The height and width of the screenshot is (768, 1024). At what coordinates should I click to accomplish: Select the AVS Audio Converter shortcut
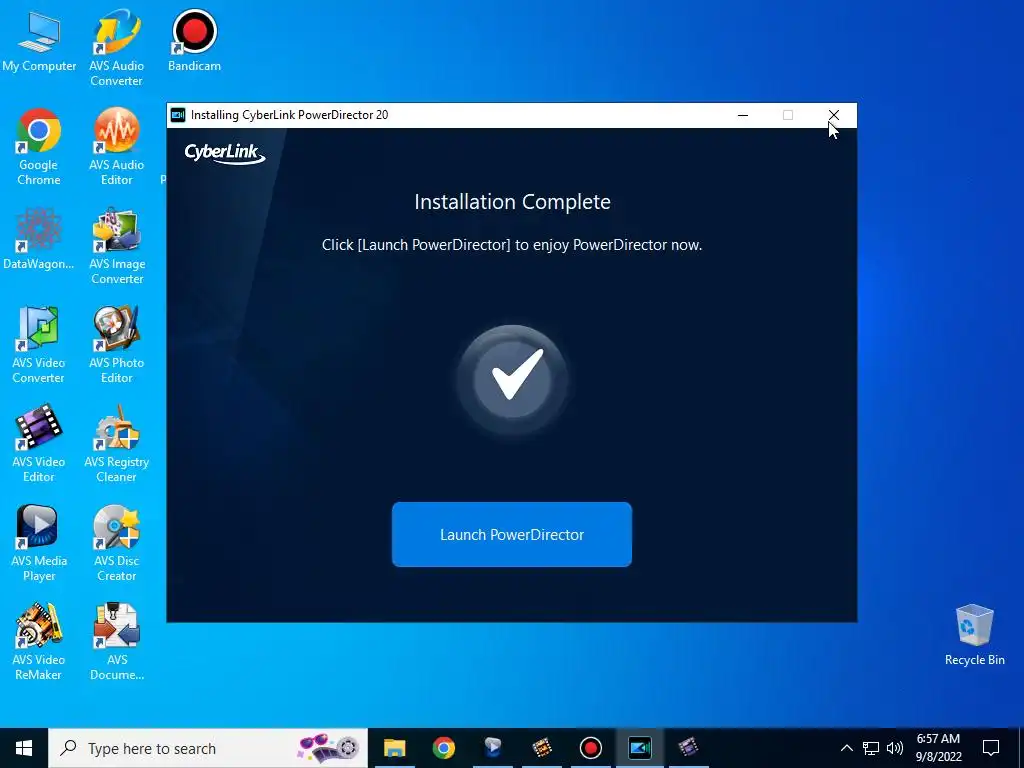tap(116, 48)
